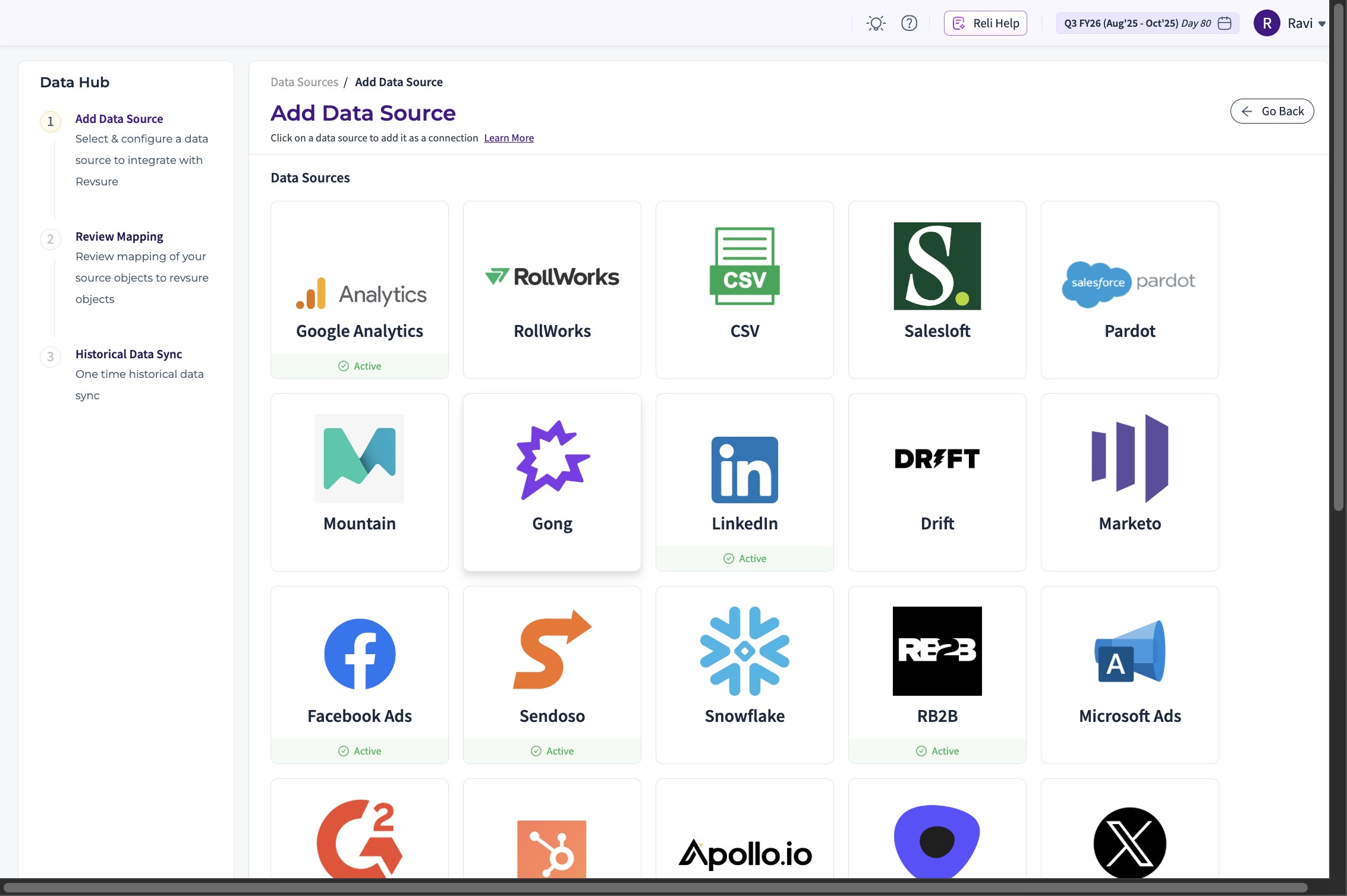Select the Salesloft logo tile
The width and height of the screenshot is (1347, 896).
coord(937,266)
